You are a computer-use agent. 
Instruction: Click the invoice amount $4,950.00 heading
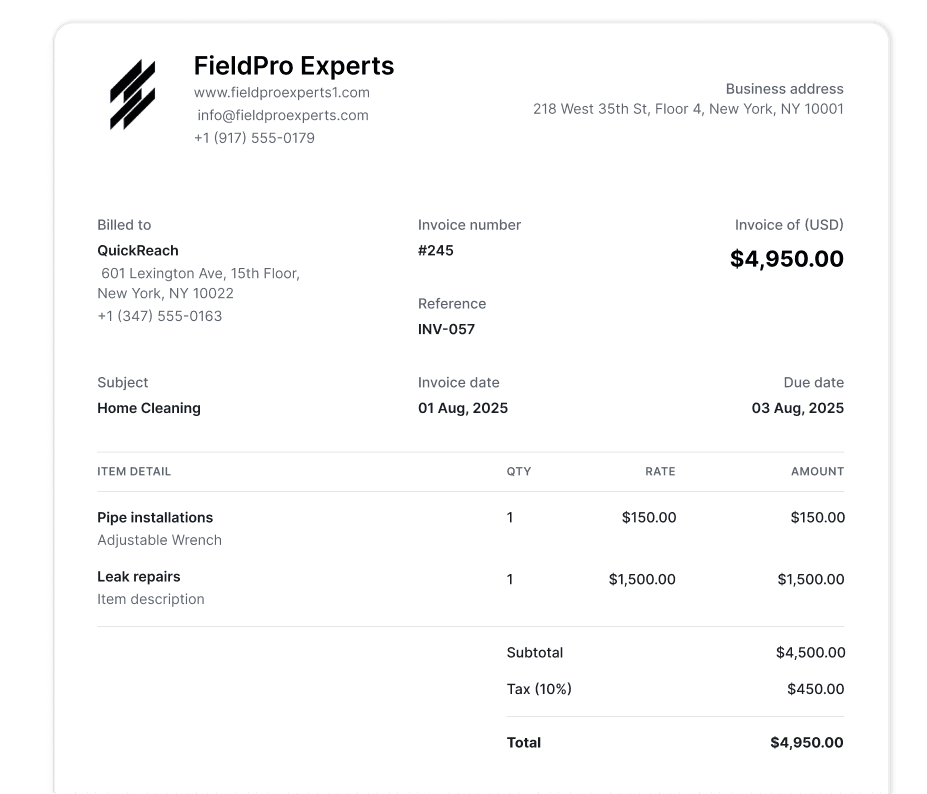(x=786, y=259)
